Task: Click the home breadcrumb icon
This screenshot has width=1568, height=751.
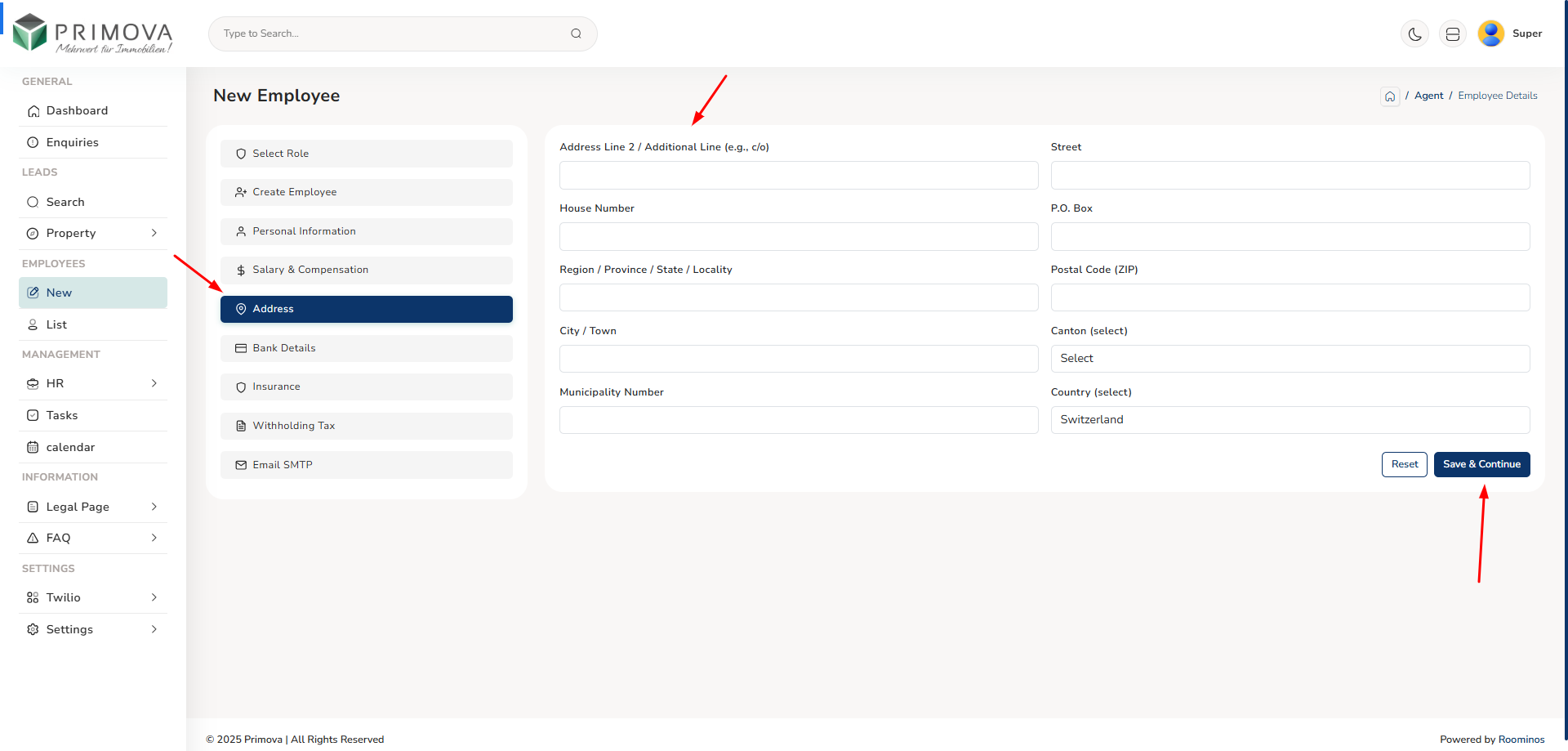Action: tap(1389, 96)
